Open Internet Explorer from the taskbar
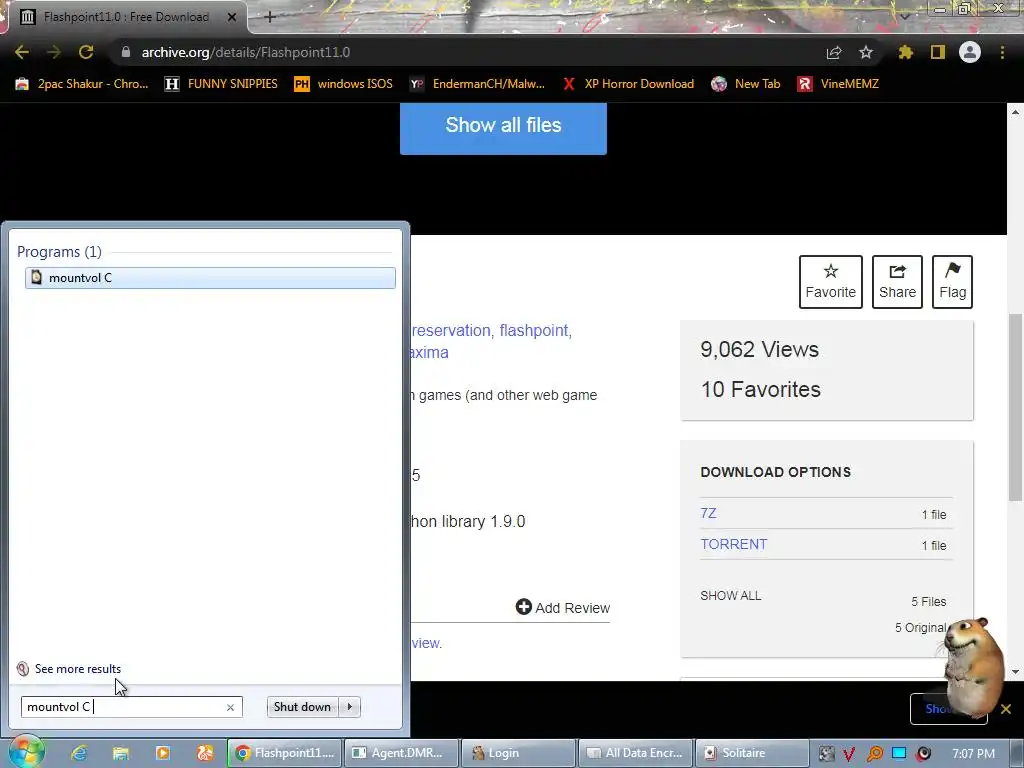The height and width of the screenshot is (768, 1024). point(79,754)
